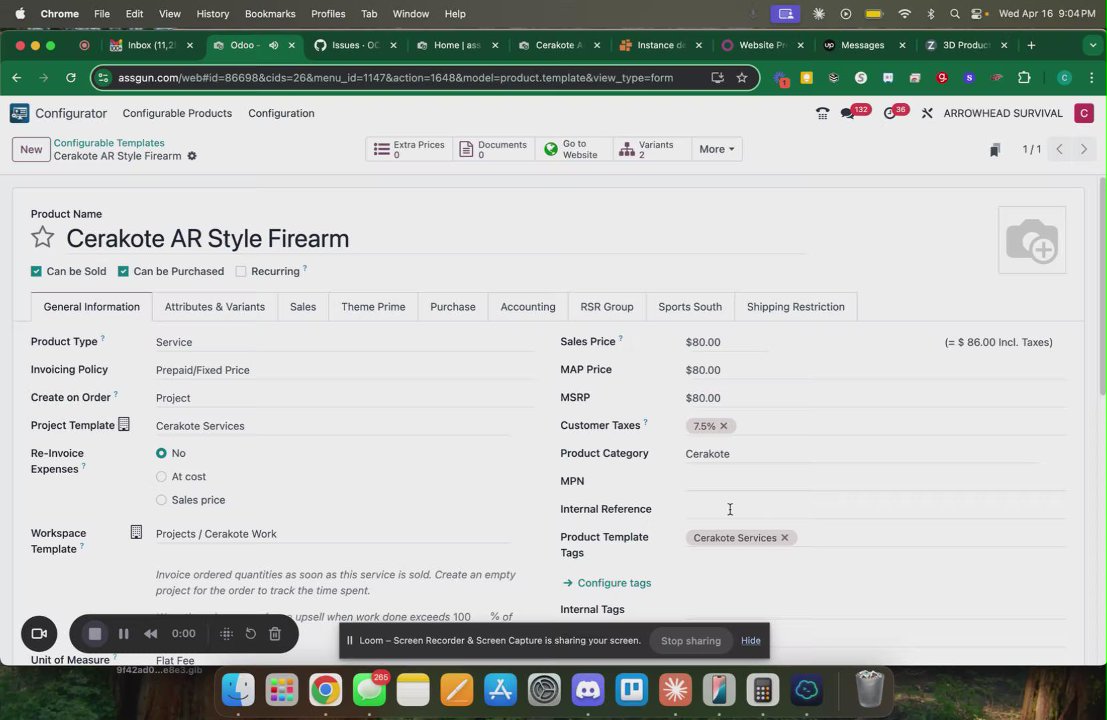The height and width of the screenshot is (720, 1107).
Task: Restart Loom recording icon
Action: coord(251,634)
